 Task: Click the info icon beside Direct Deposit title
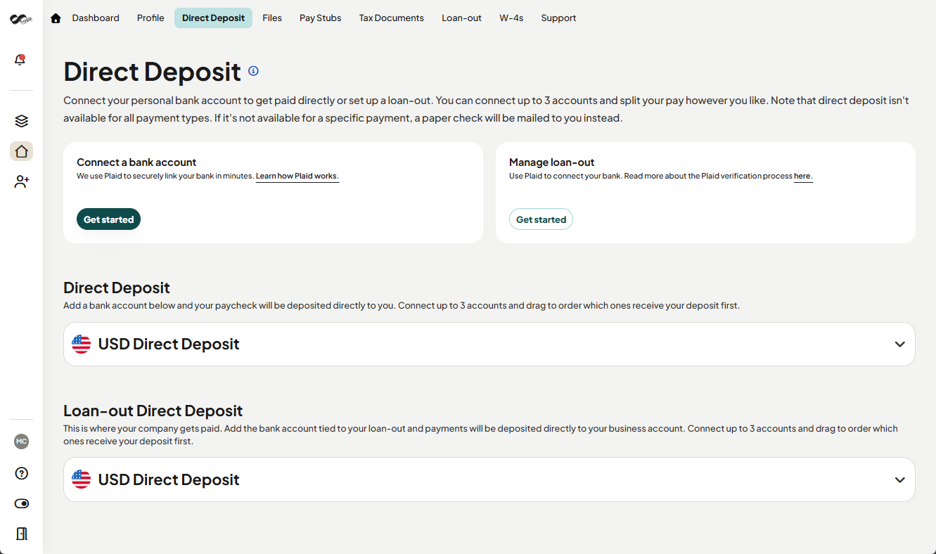(x=253, y=71)
